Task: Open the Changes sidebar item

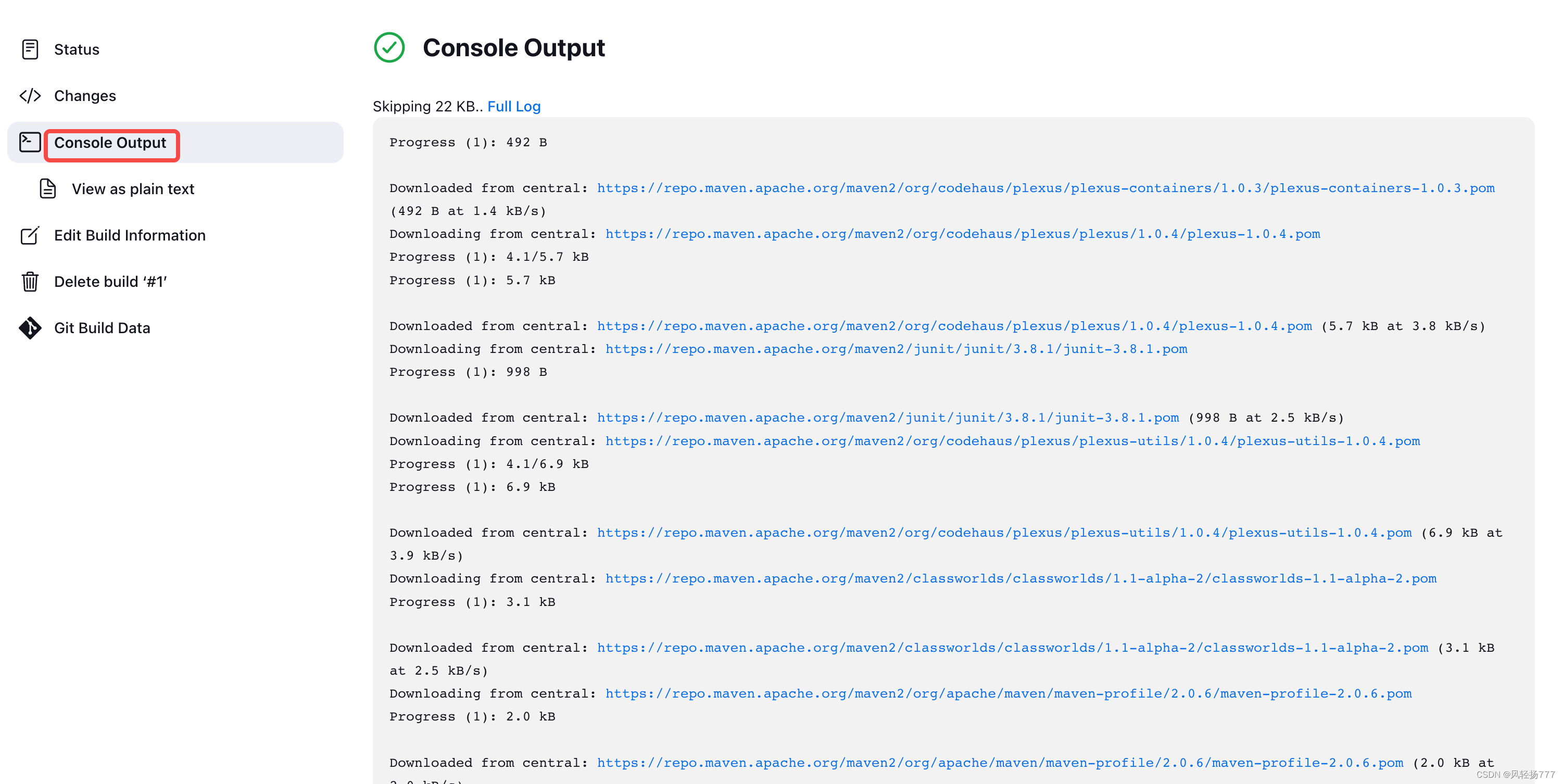Action: (85, 96)
